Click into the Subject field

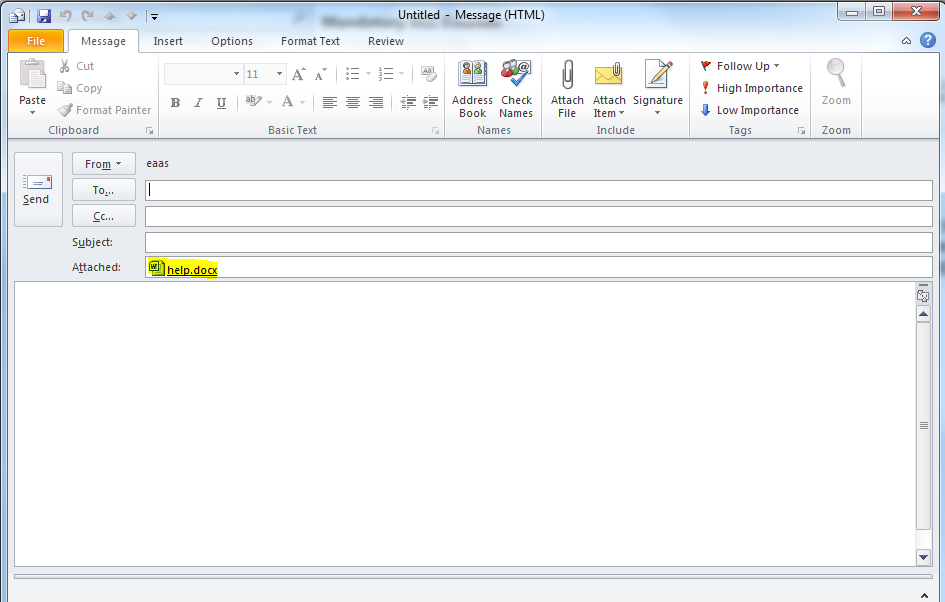click(539, 242)
